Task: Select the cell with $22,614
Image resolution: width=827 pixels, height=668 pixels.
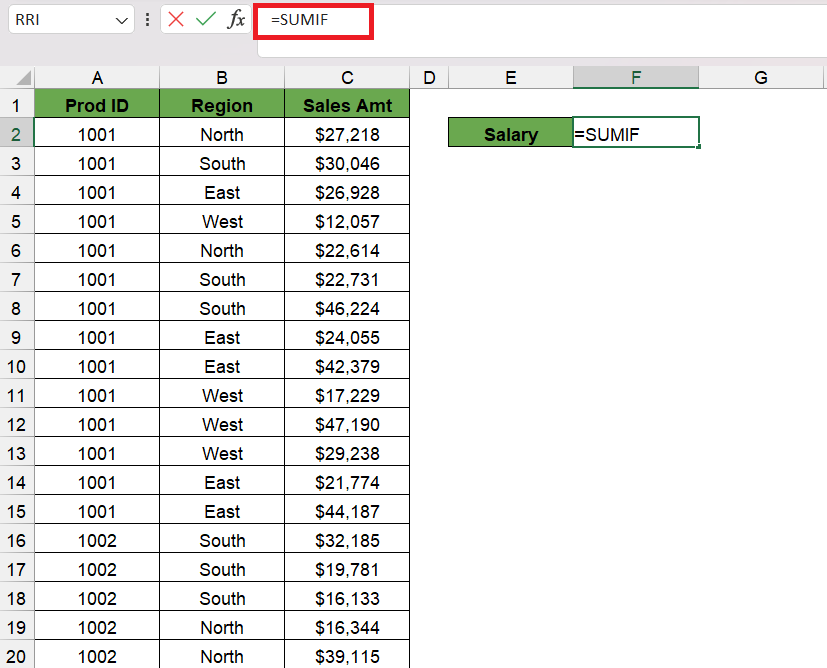Action: [x=347, y=250]
